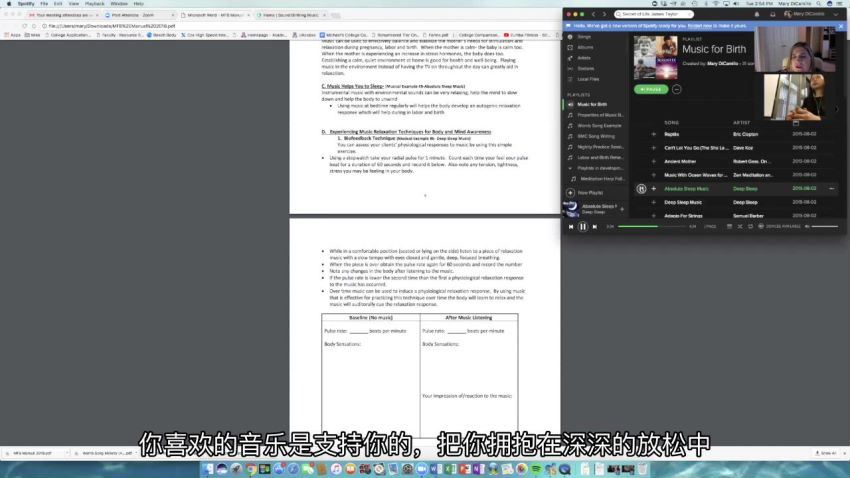The height and width of the screenshot is (478, 850).
Task: Open Spotlight search in the menu bar
Action: [x=819, y=4]
